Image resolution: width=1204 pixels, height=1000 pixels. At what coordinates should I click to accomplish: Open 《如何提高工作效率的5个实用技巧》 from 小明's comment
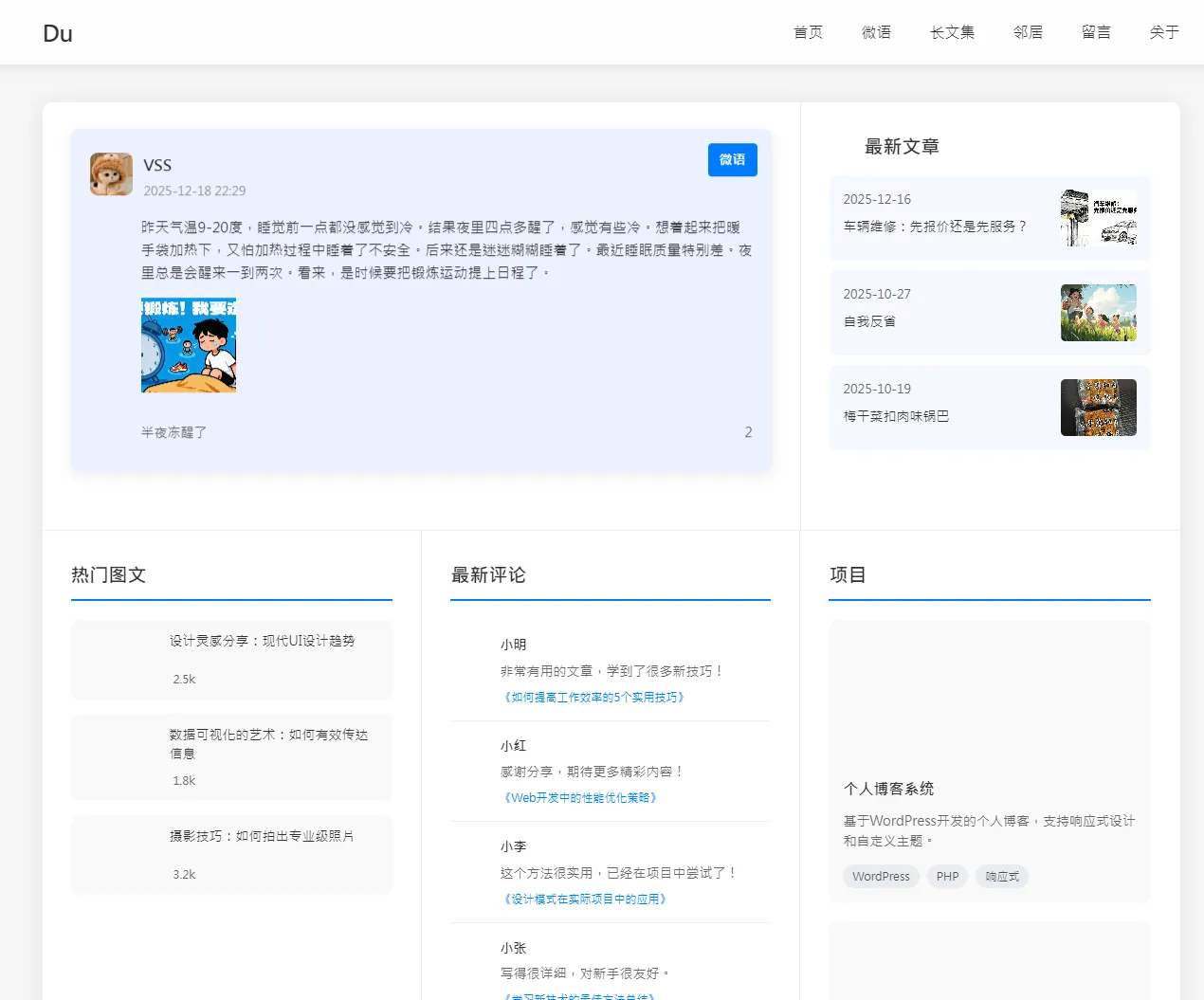point(593,697)
